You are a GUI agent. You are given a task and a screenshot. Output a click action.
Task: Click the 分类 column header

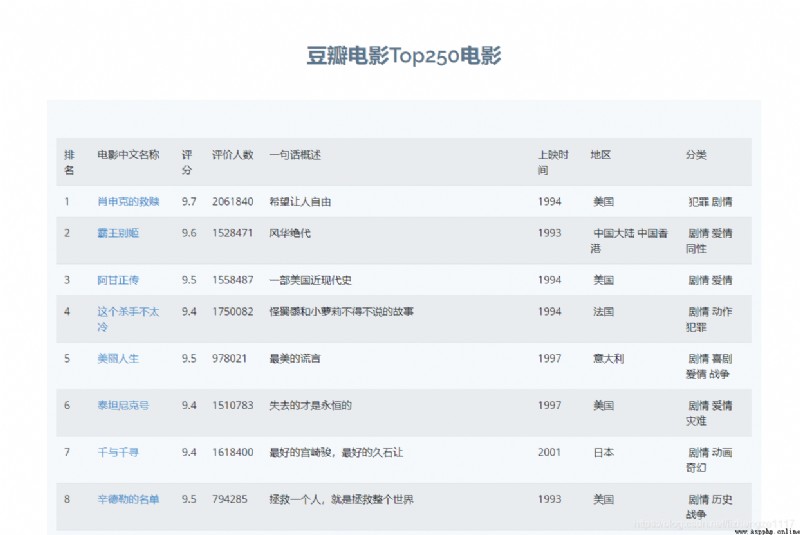696,155
